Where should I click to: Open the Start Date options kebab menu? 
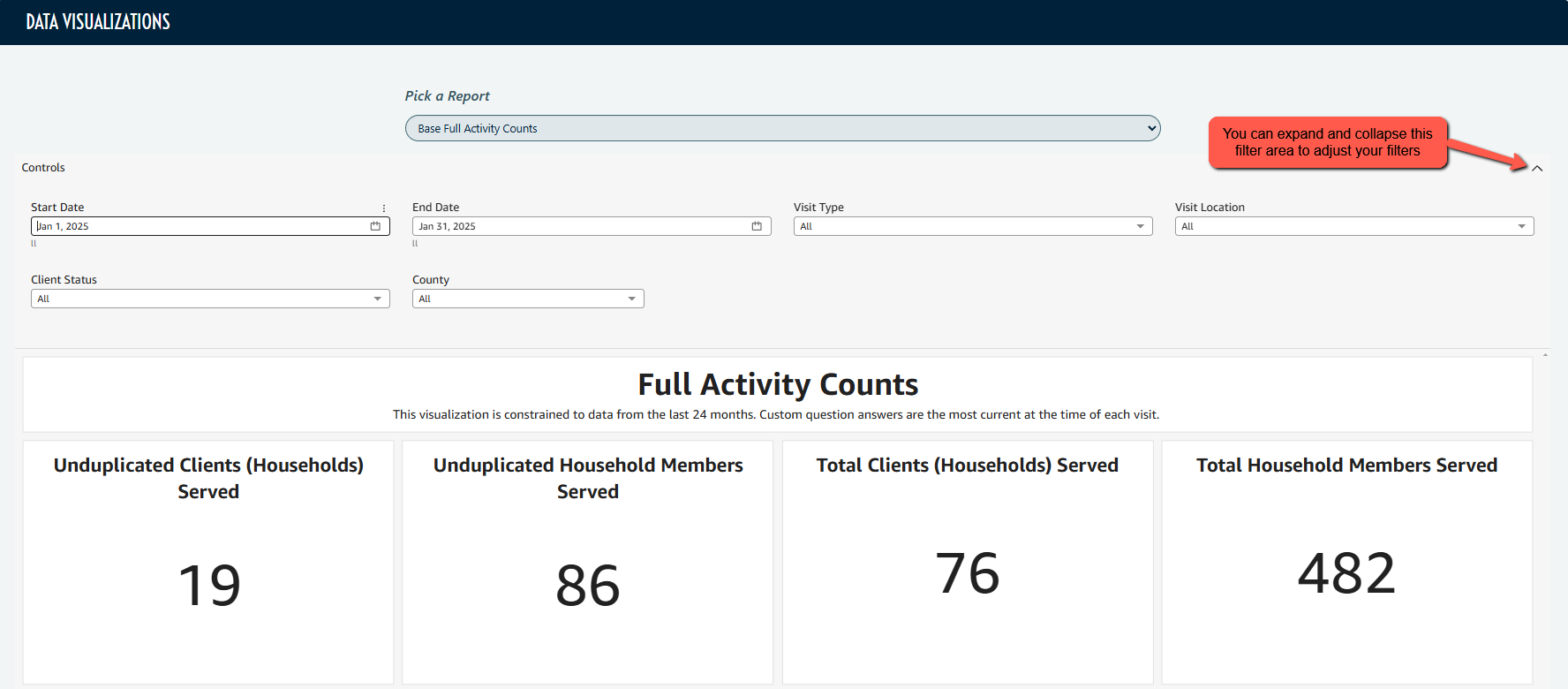pos(384,208)
